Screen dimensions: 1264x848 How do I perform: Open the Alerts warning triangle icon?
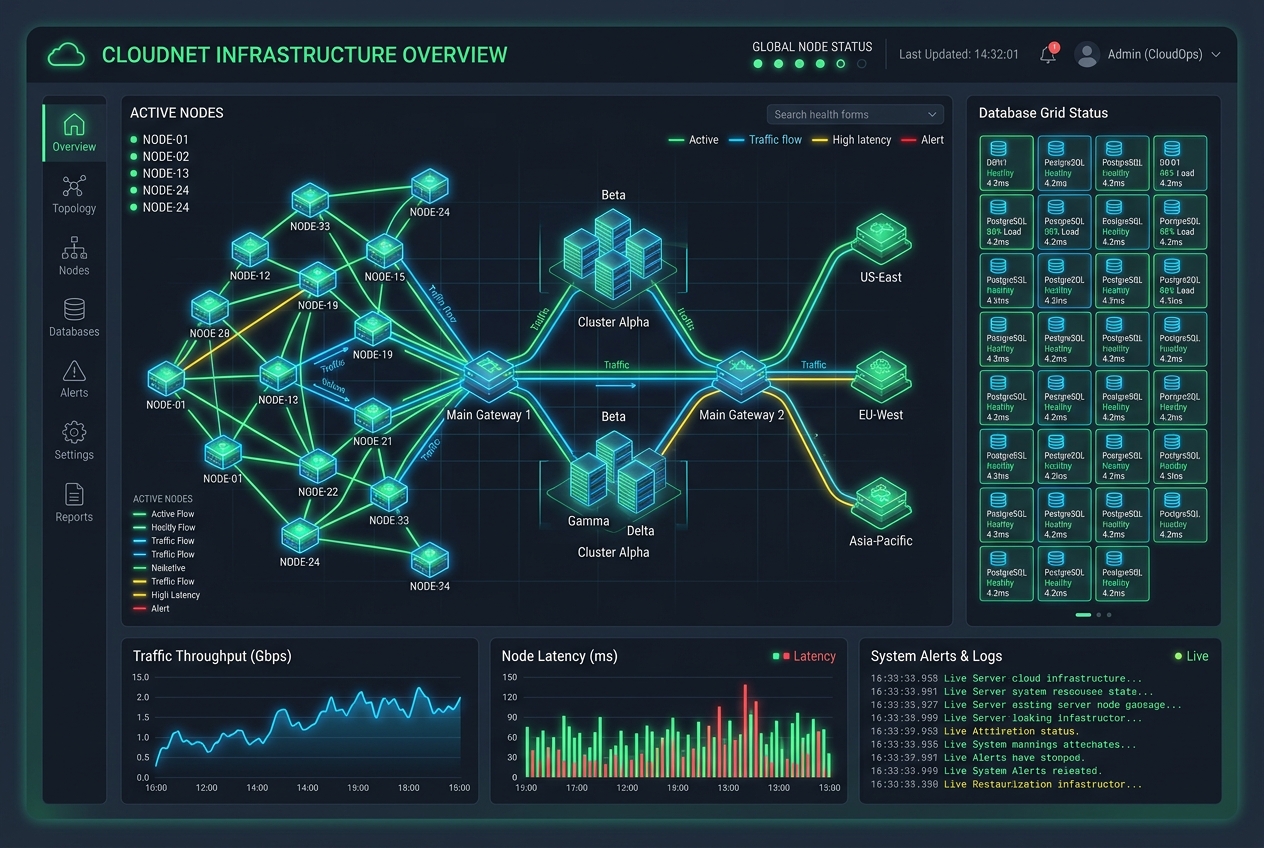[74, 371]
